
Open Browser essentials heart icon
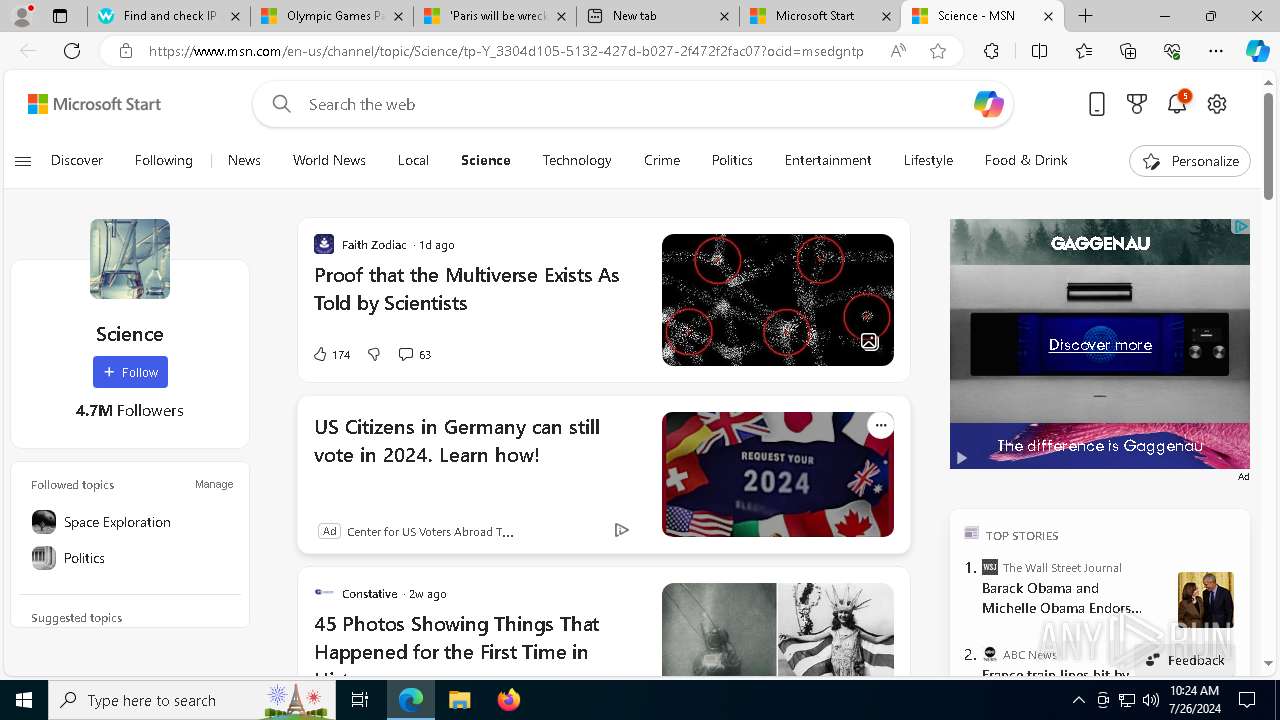click(x=1172, y=52)
